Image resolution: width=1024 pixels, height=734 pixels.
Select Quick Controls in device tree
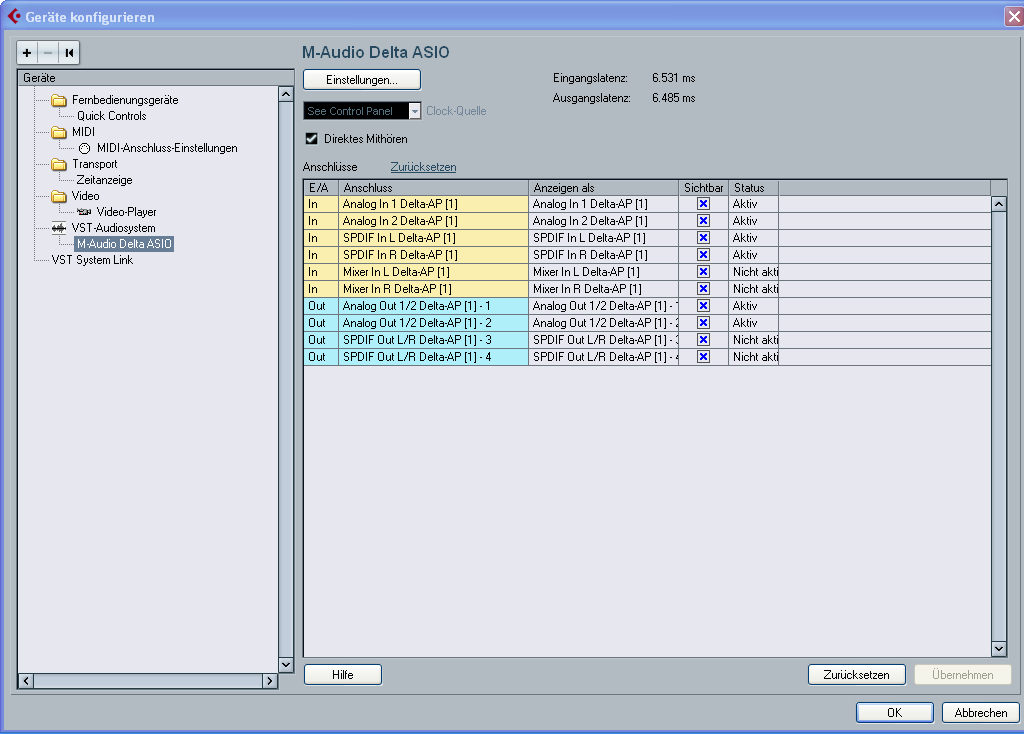coord(112,116)
